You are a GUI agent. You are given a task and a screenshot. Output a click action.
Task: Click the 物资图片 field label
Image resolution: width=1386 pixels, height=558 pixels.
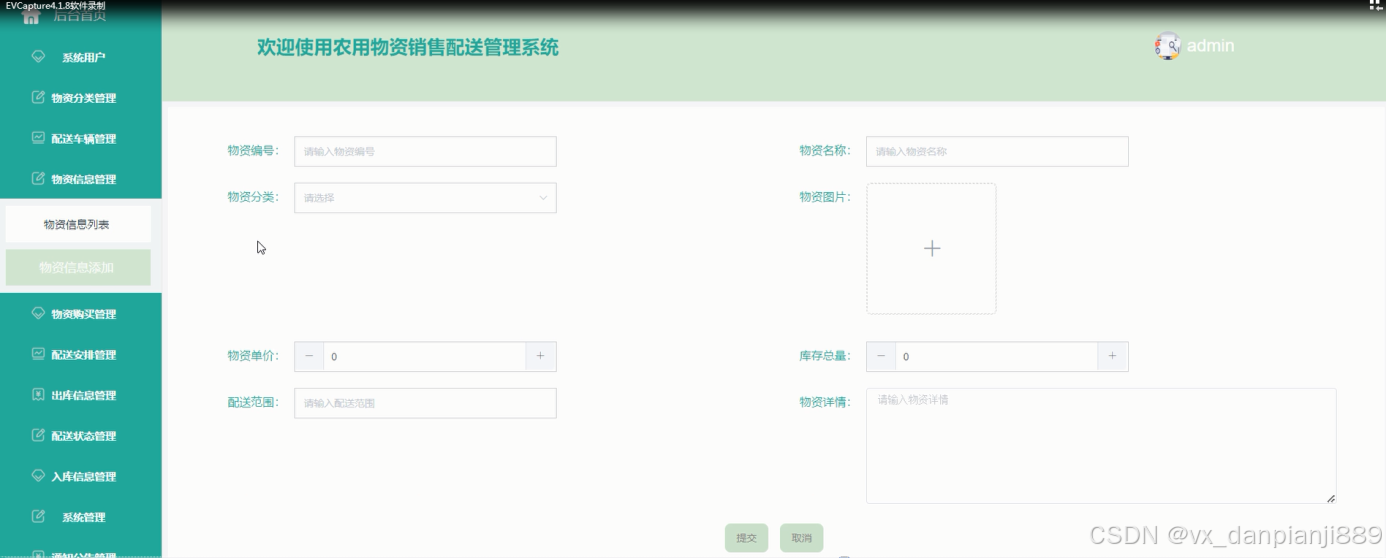[825, 197]
